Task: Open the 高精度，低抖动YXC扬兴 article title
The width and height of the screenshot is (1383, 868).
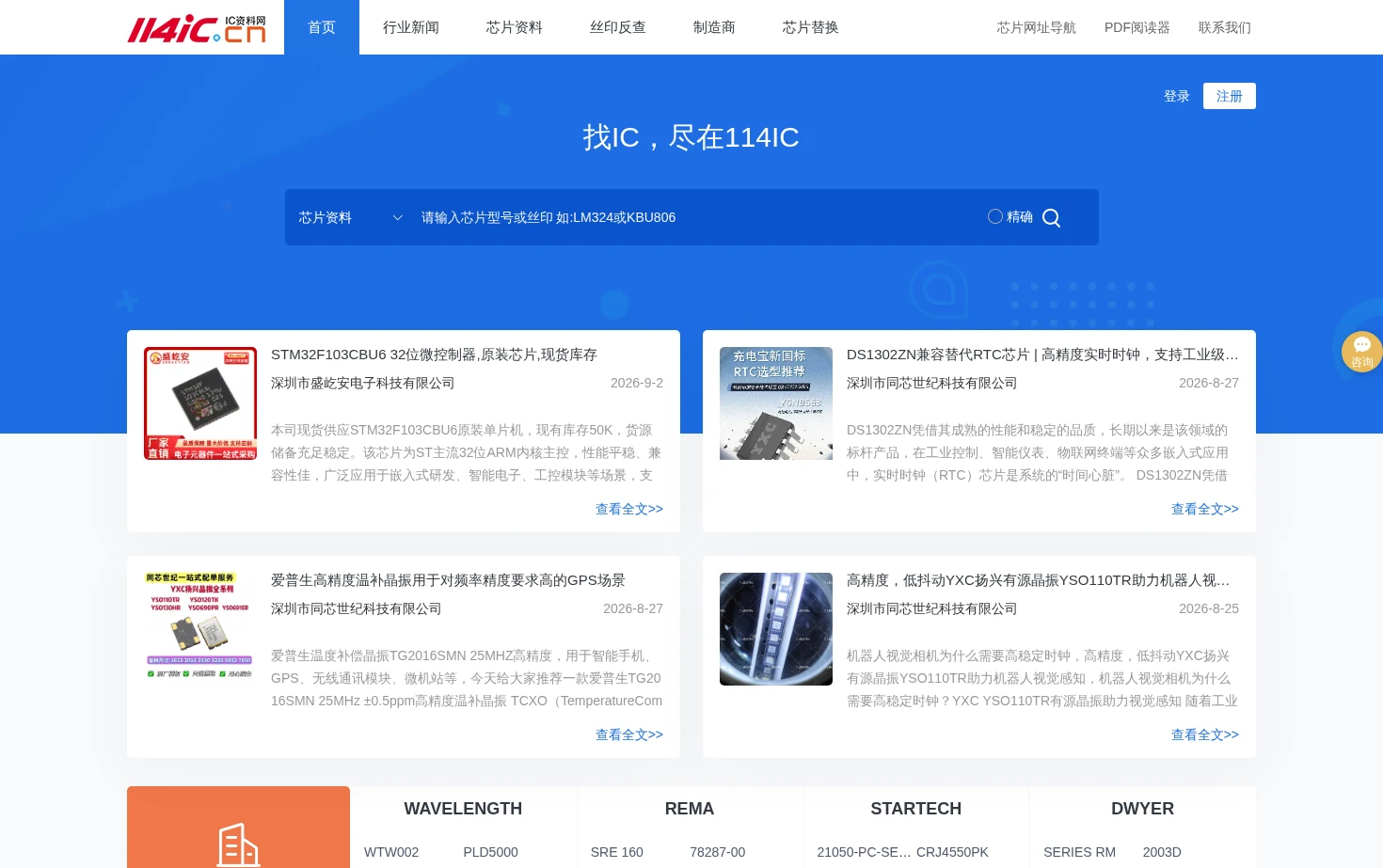Action: pyautogui.click(x=1039, y=580)
